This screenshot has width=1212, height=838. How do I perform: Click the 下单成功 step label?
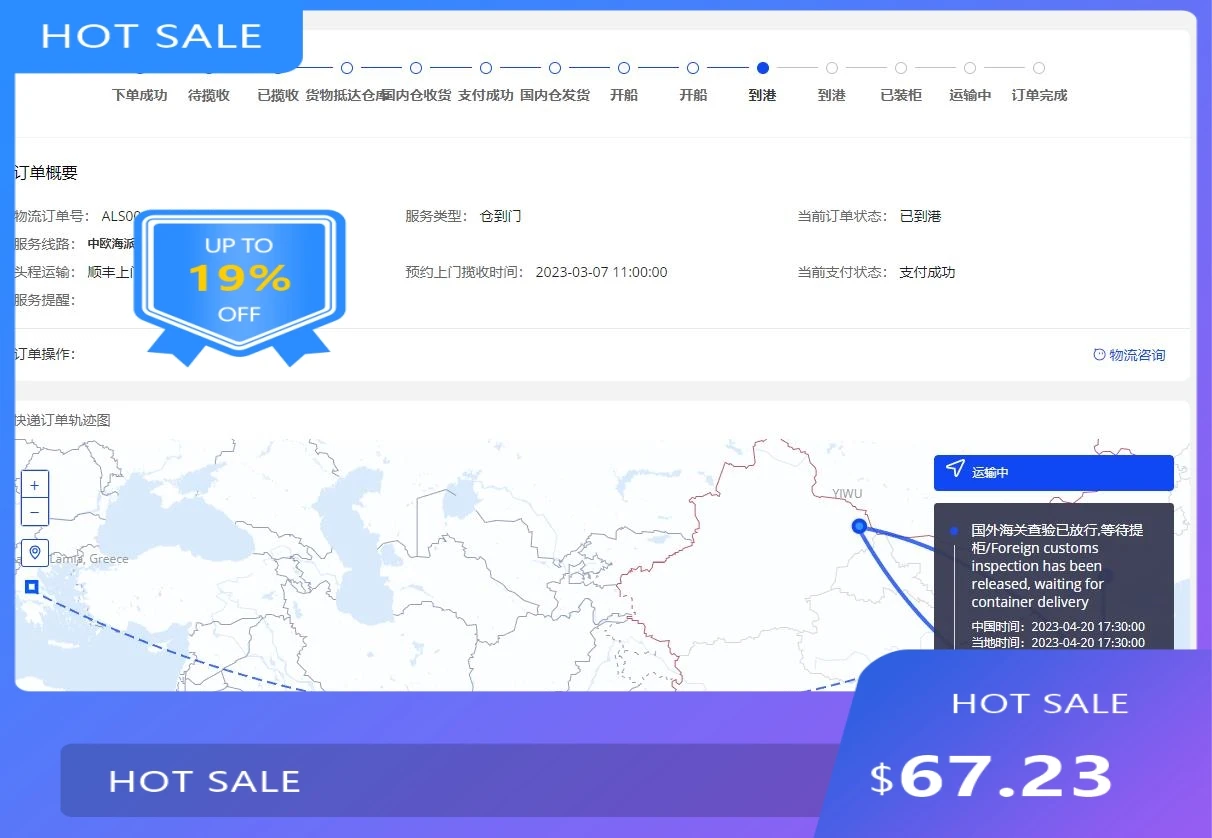click(139, 96)
